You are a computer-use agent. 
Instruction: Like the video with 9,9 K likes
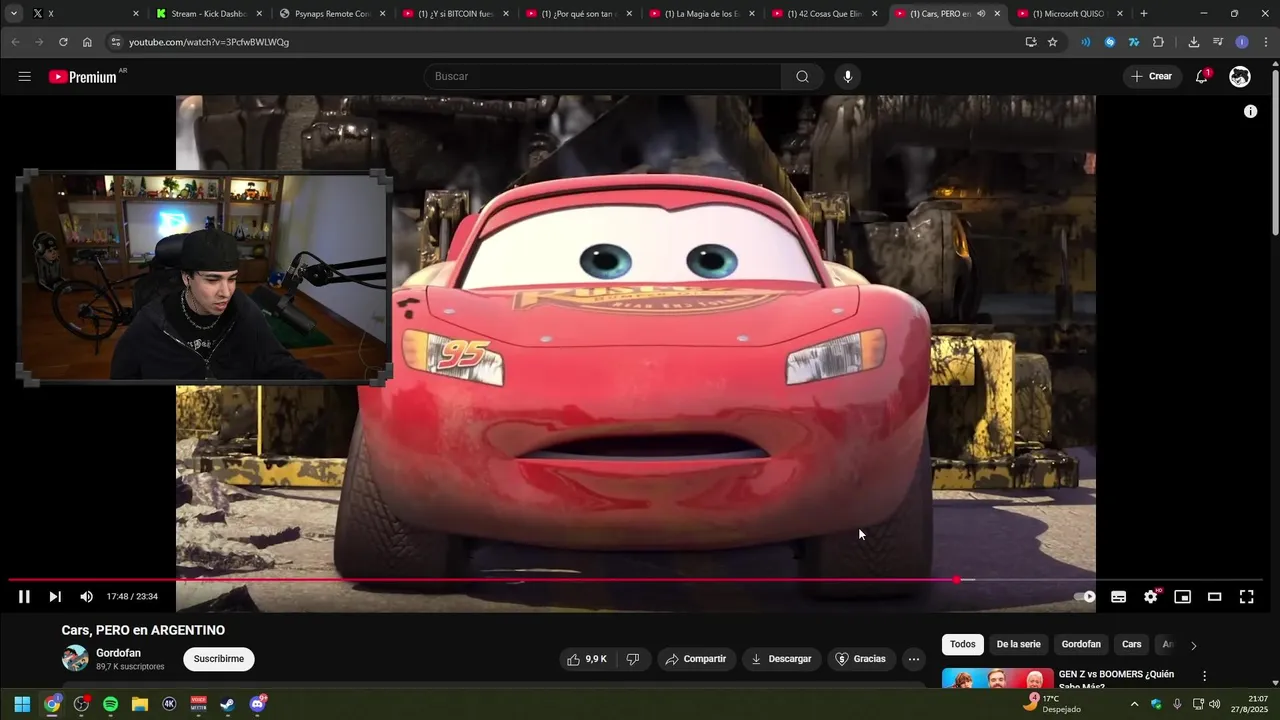(x=587, y=659)
